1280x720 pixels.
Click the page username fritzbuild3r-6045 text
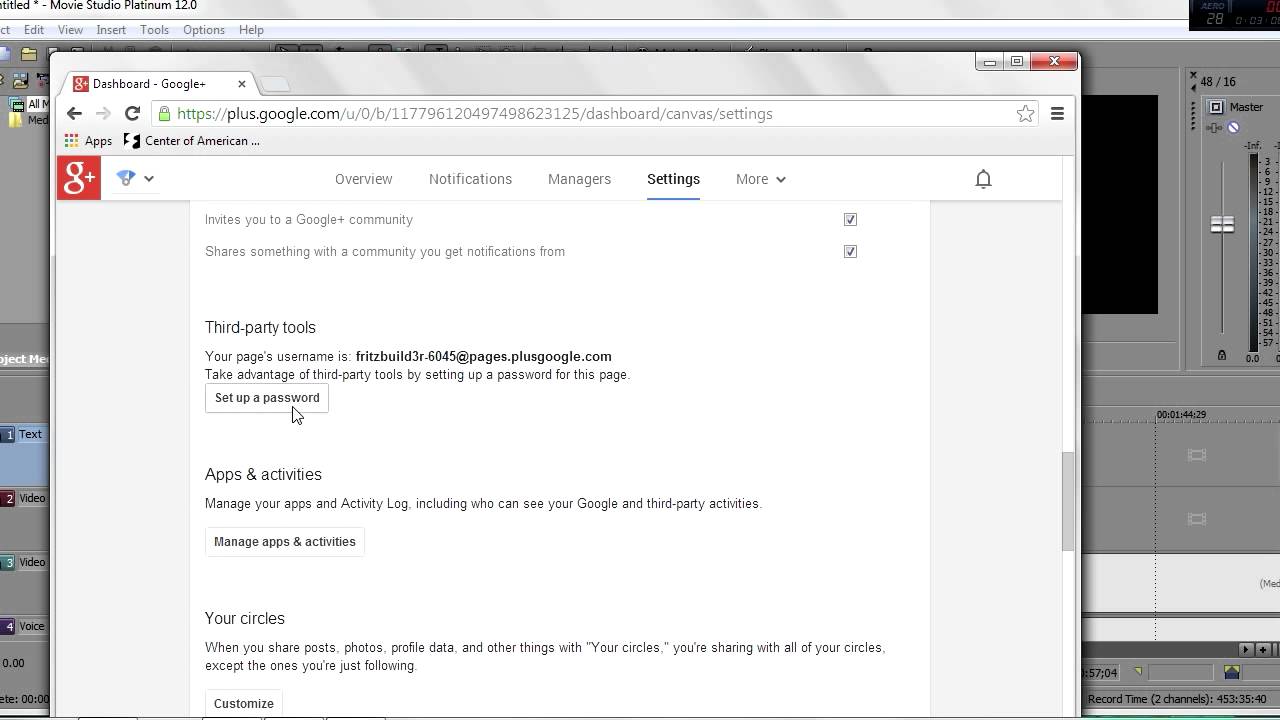[483, 356]
